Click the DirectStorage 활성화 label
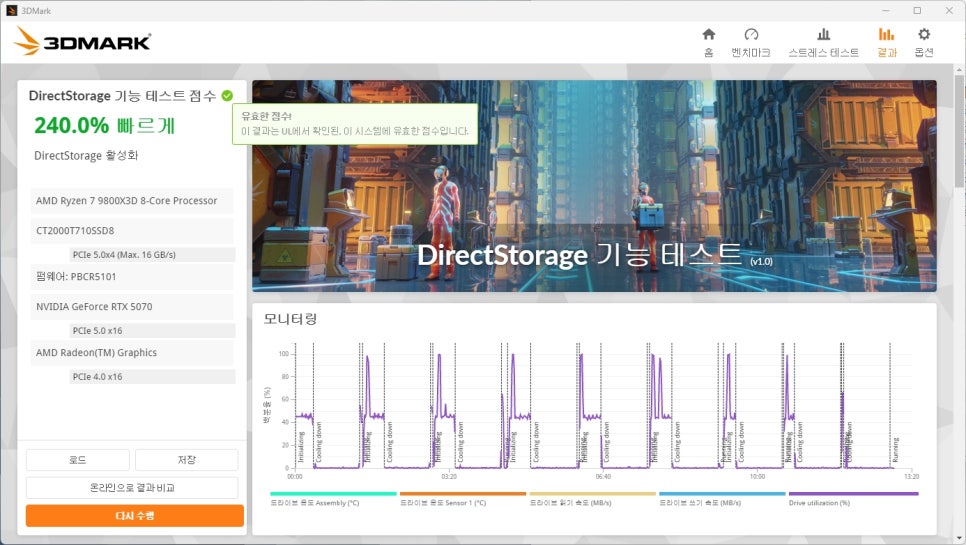The width and height of the screenshot is (966, 545). click(x=86, y=155)
